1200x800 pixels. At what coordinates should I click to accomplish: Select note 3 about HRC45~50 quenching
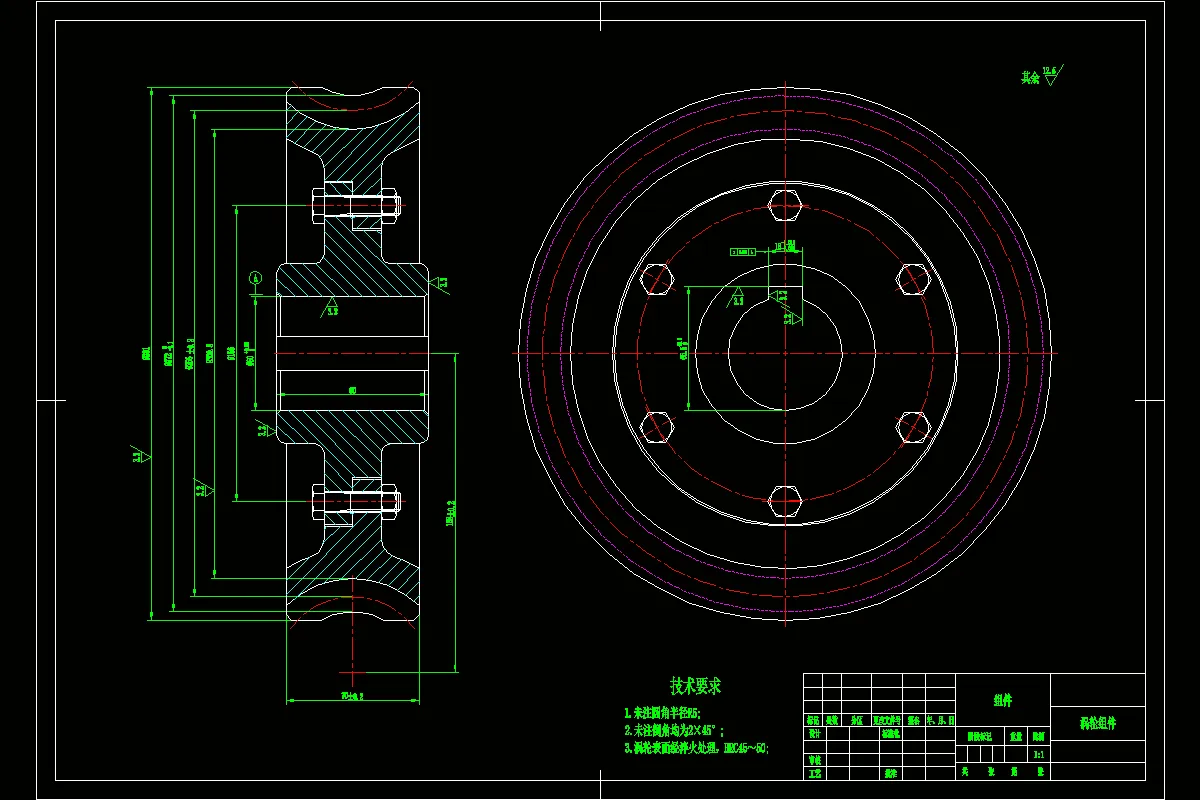(697, 747)
